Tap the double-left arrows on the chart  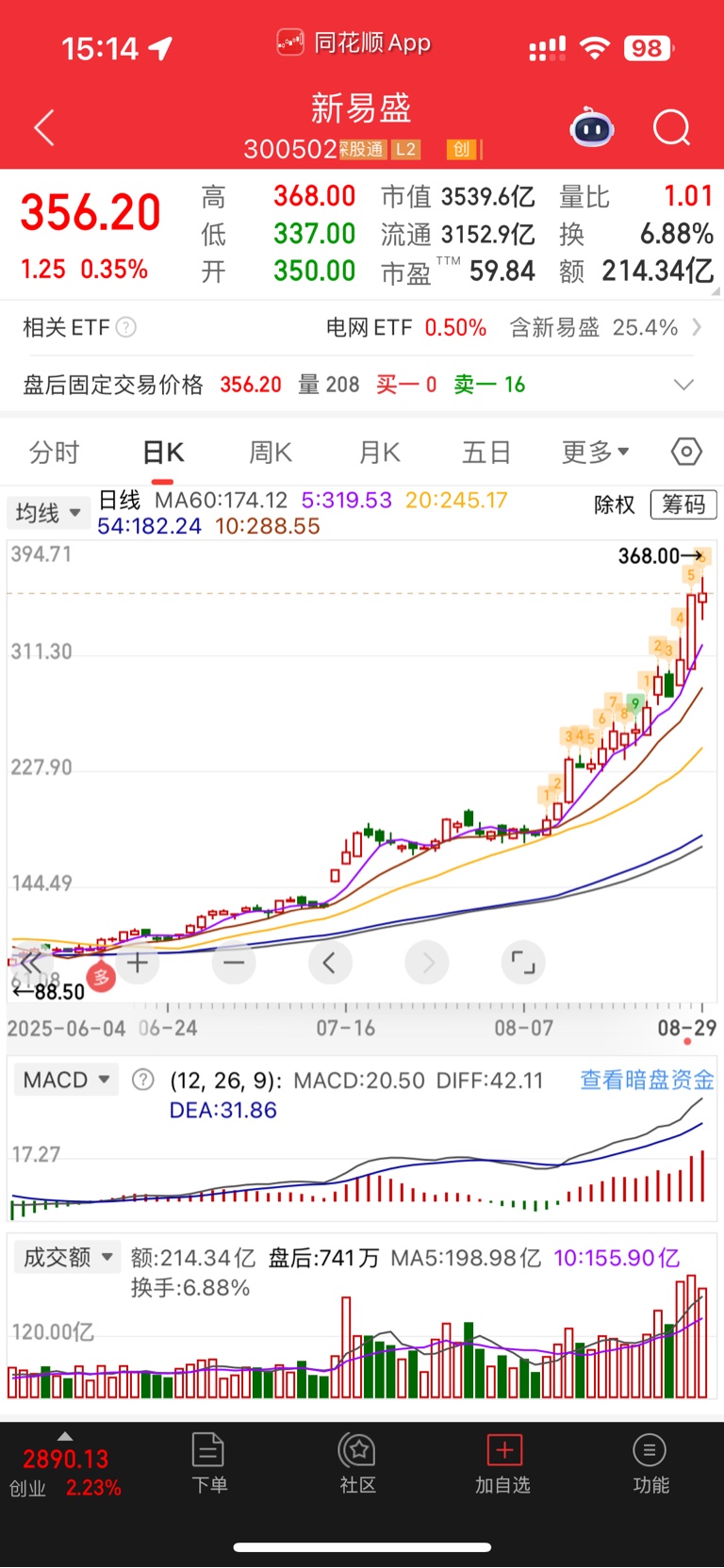pos(29,963)
